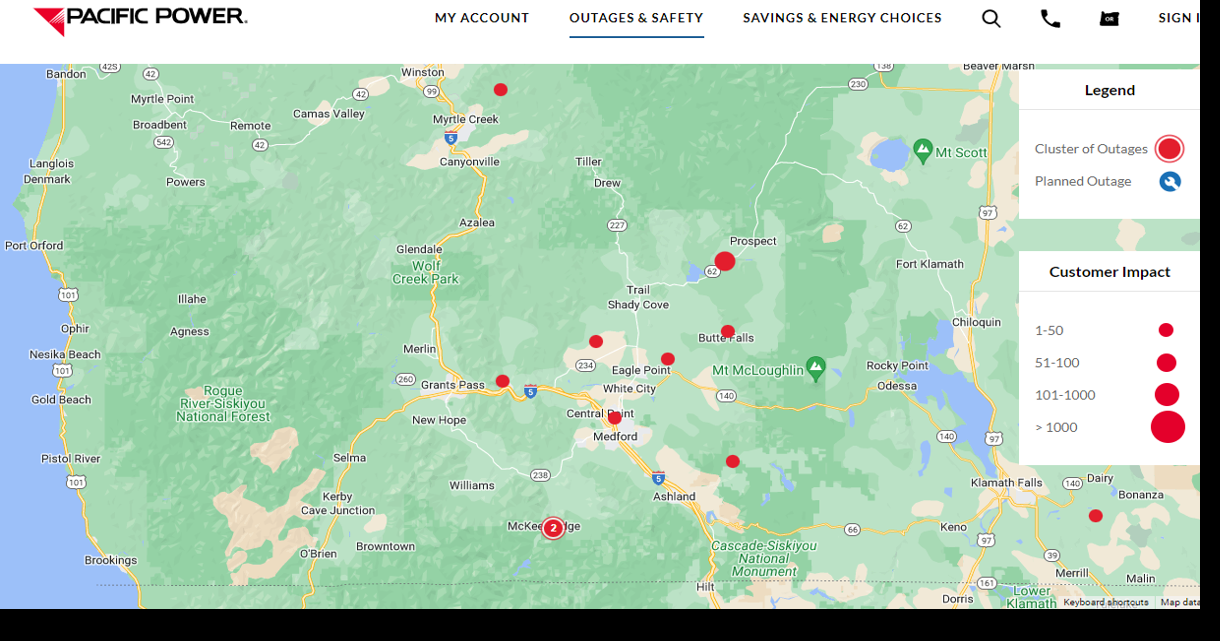The image size is (1220, 641).
Task: Click the Shady Cove label
Action: tap(638, 305)
